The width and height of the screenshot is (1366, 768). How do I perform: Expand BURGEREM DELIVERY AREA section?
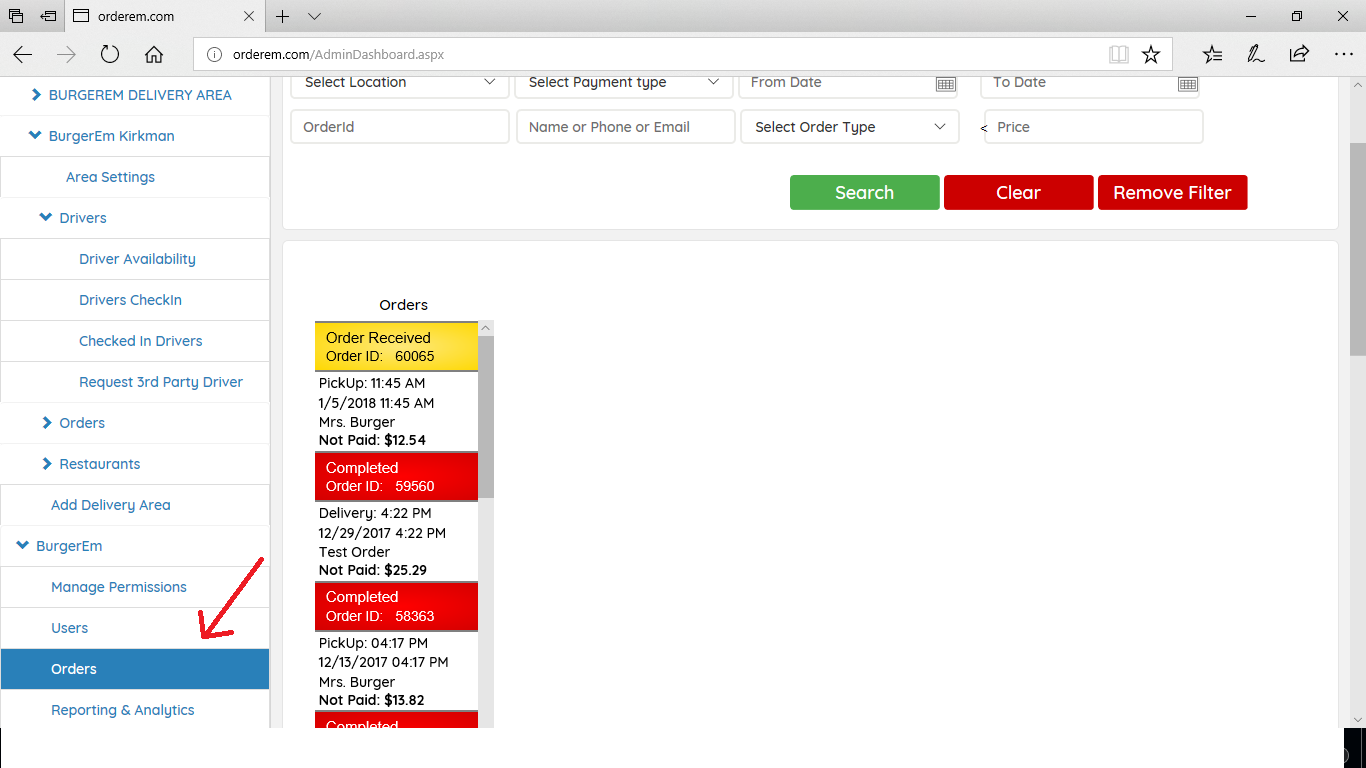pos(36,95)
